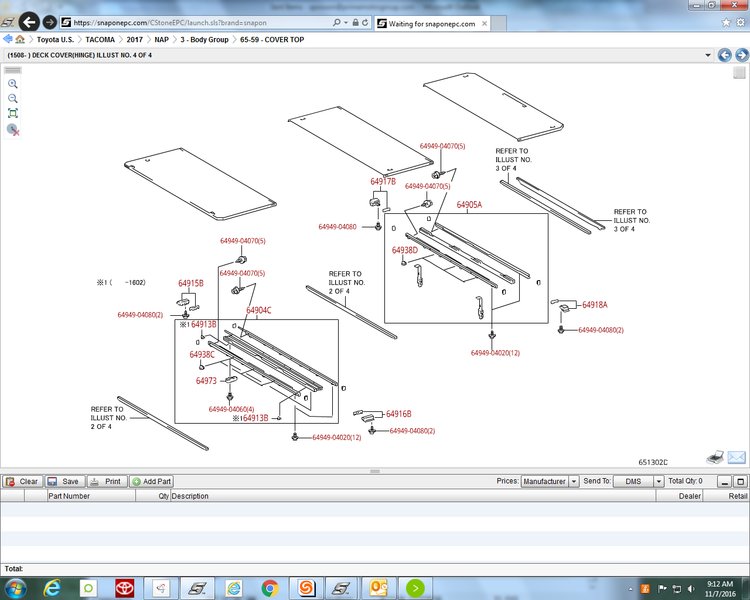750x600 pixels.
Task: Open browser settings gear icon
Action: pyautogui.click(x=741, y=22)
